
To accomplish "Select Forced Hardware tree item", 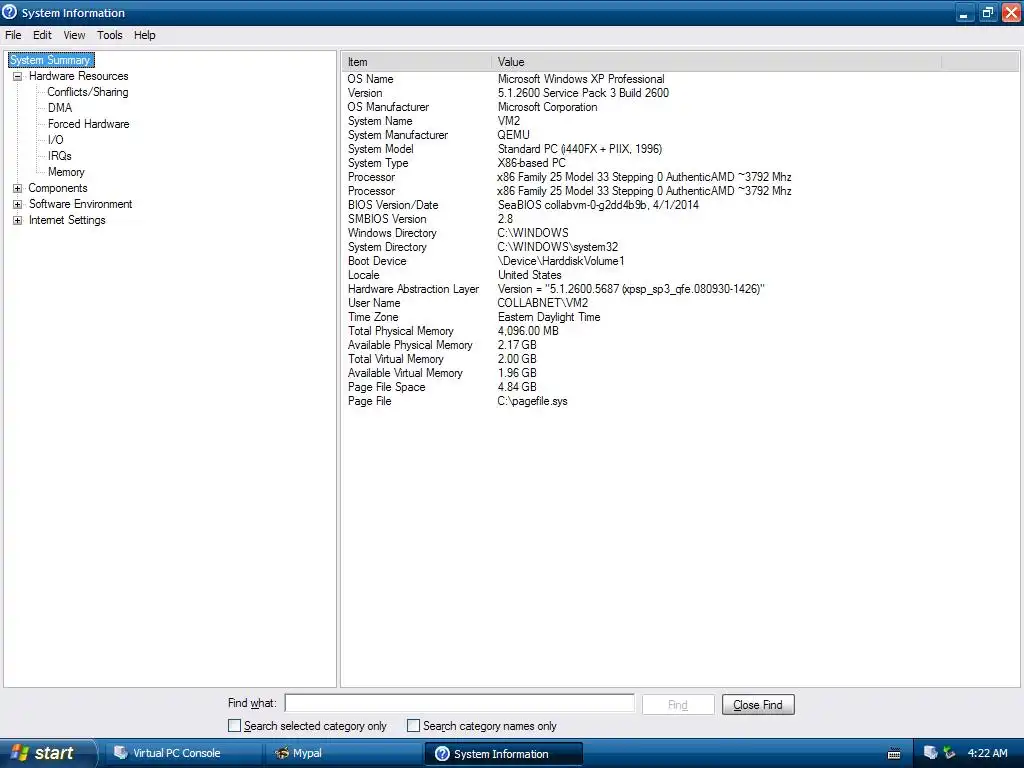I will 88,124.
